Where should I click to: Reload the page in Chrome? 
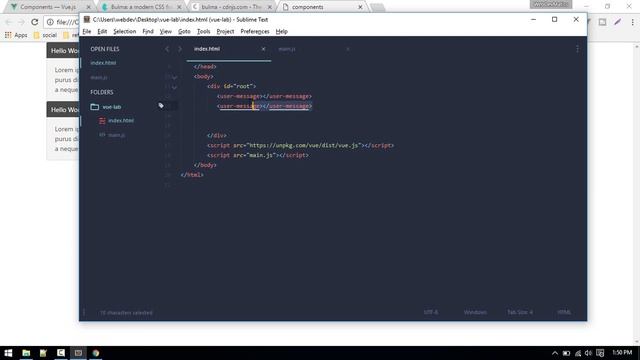[x=35, y=22]
